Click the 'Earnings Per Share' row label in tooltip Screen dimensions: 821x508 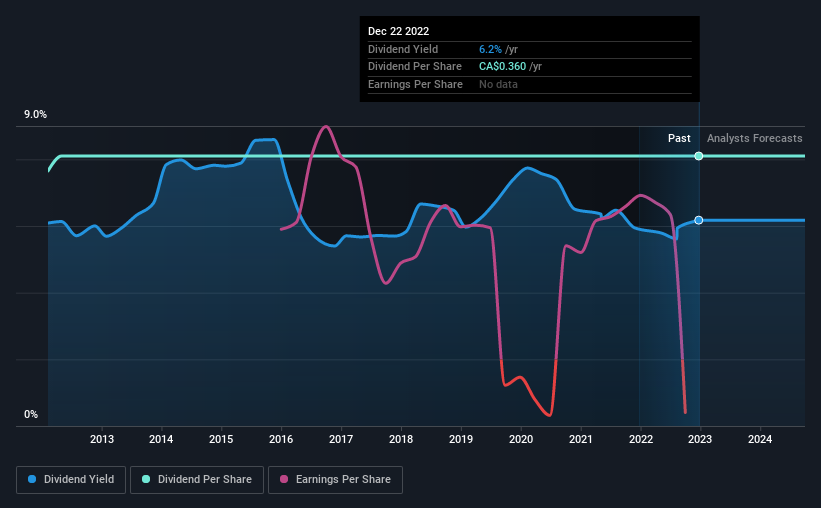pos(415,84)
